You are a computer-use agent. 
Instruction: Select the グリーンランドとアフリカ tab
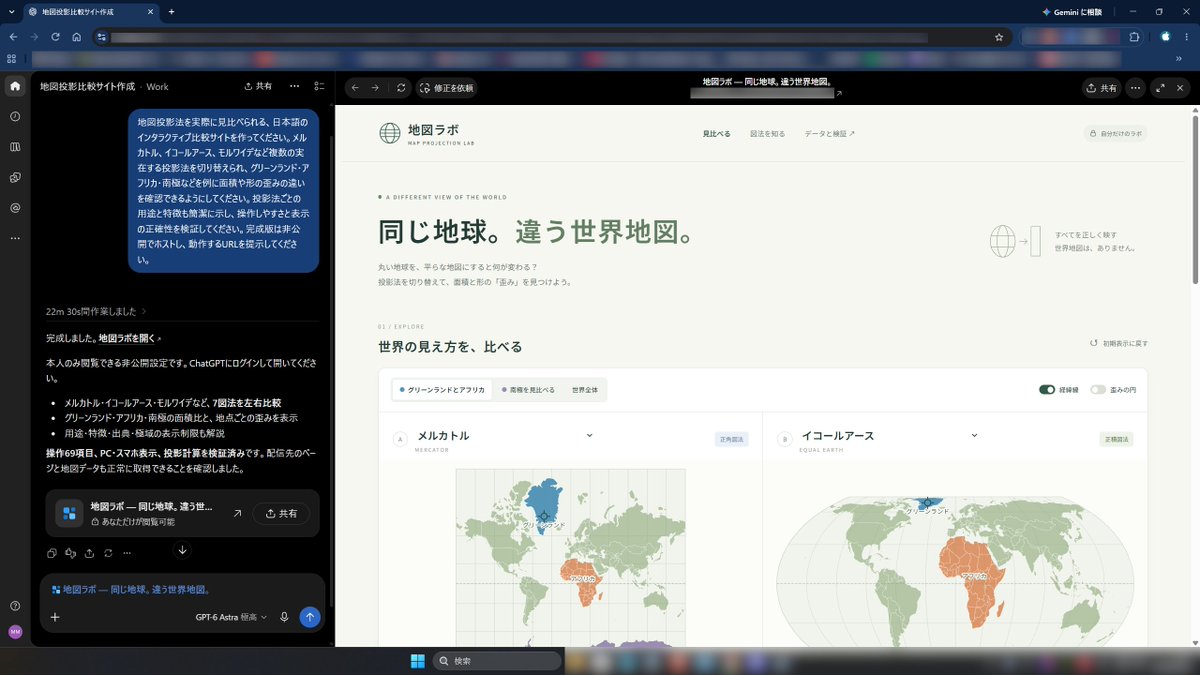(x=442, y=390)
